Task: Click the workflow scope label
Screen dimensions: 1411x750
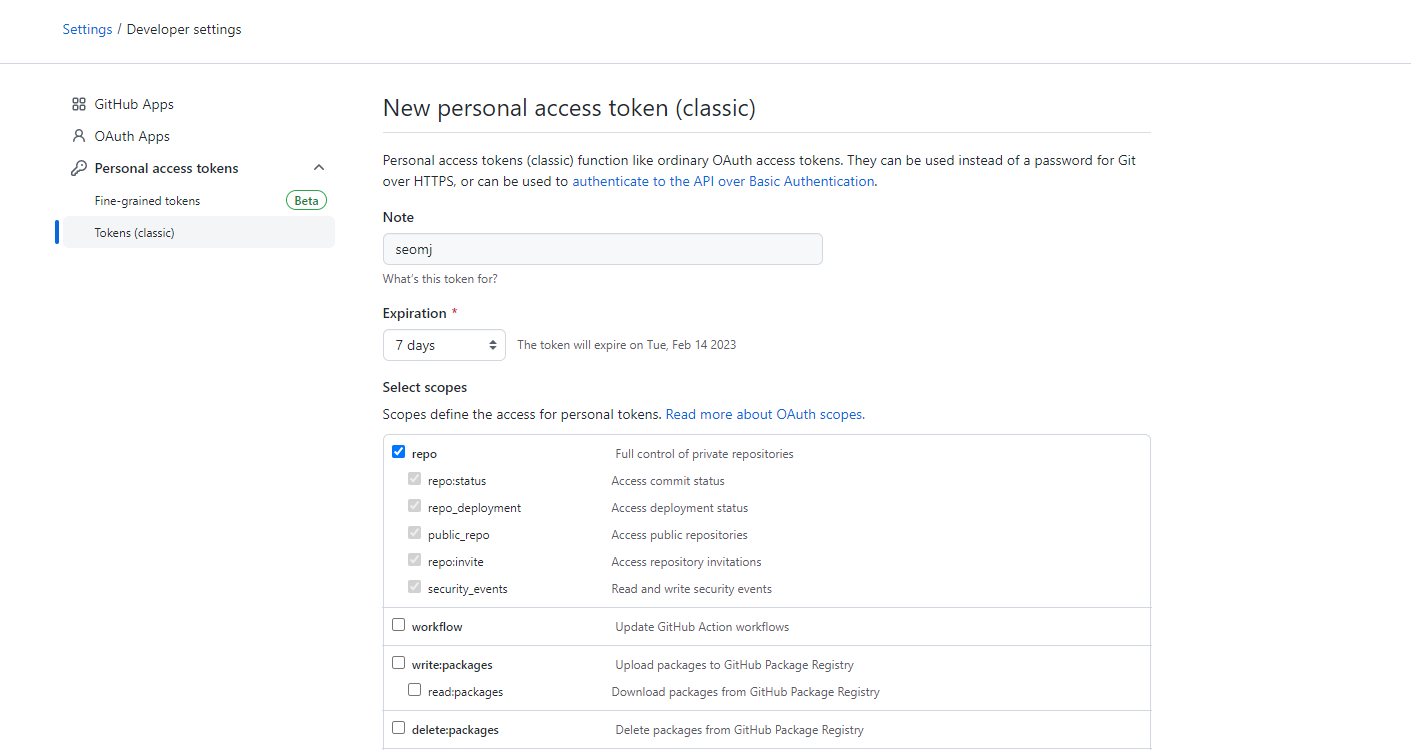Action: click(x=437, y=627)
